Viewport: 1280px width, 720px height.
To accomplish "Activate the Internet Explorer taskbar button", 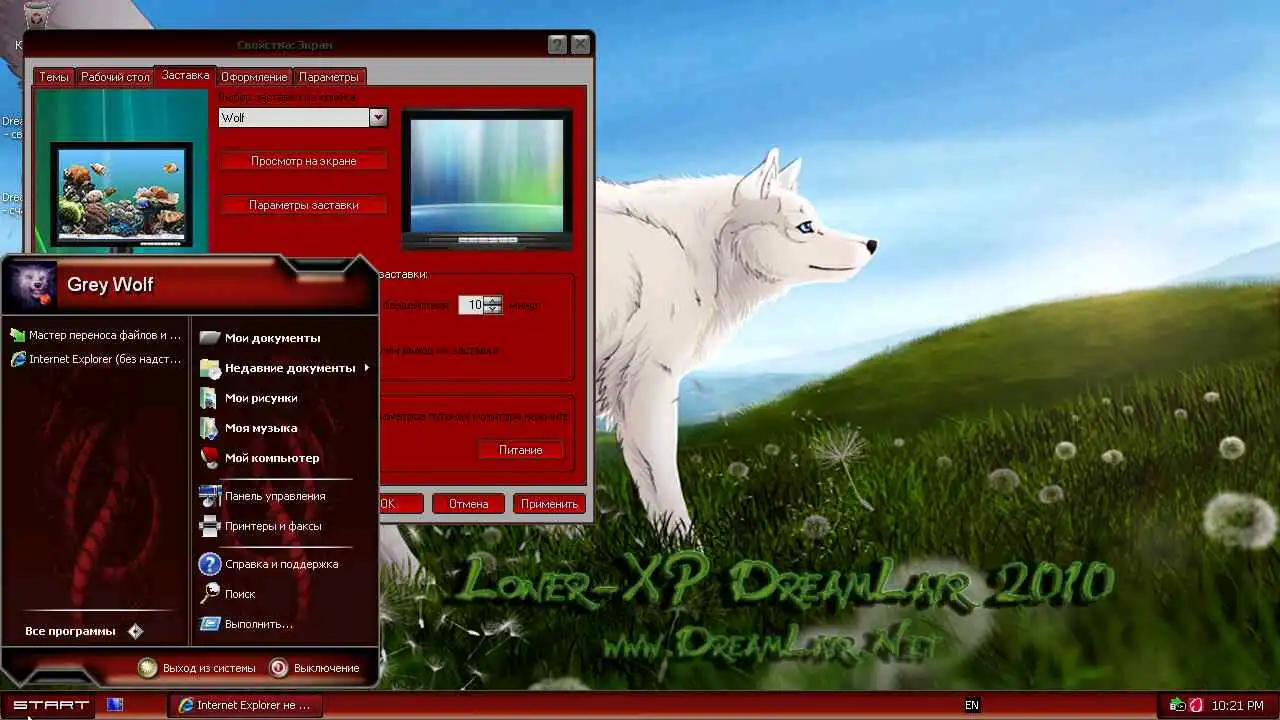I will [244, 705].
